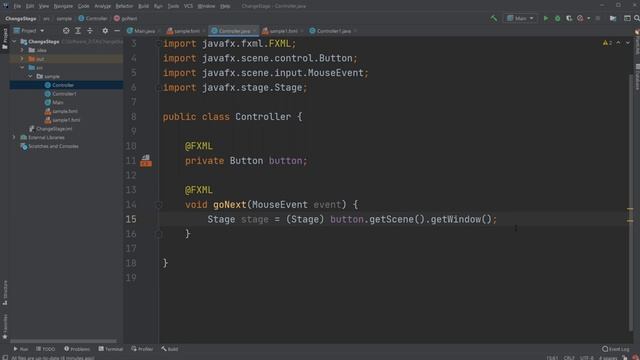Click the tool windows toggle in status bar corner

pyautogui.click(x=4, y=358)
